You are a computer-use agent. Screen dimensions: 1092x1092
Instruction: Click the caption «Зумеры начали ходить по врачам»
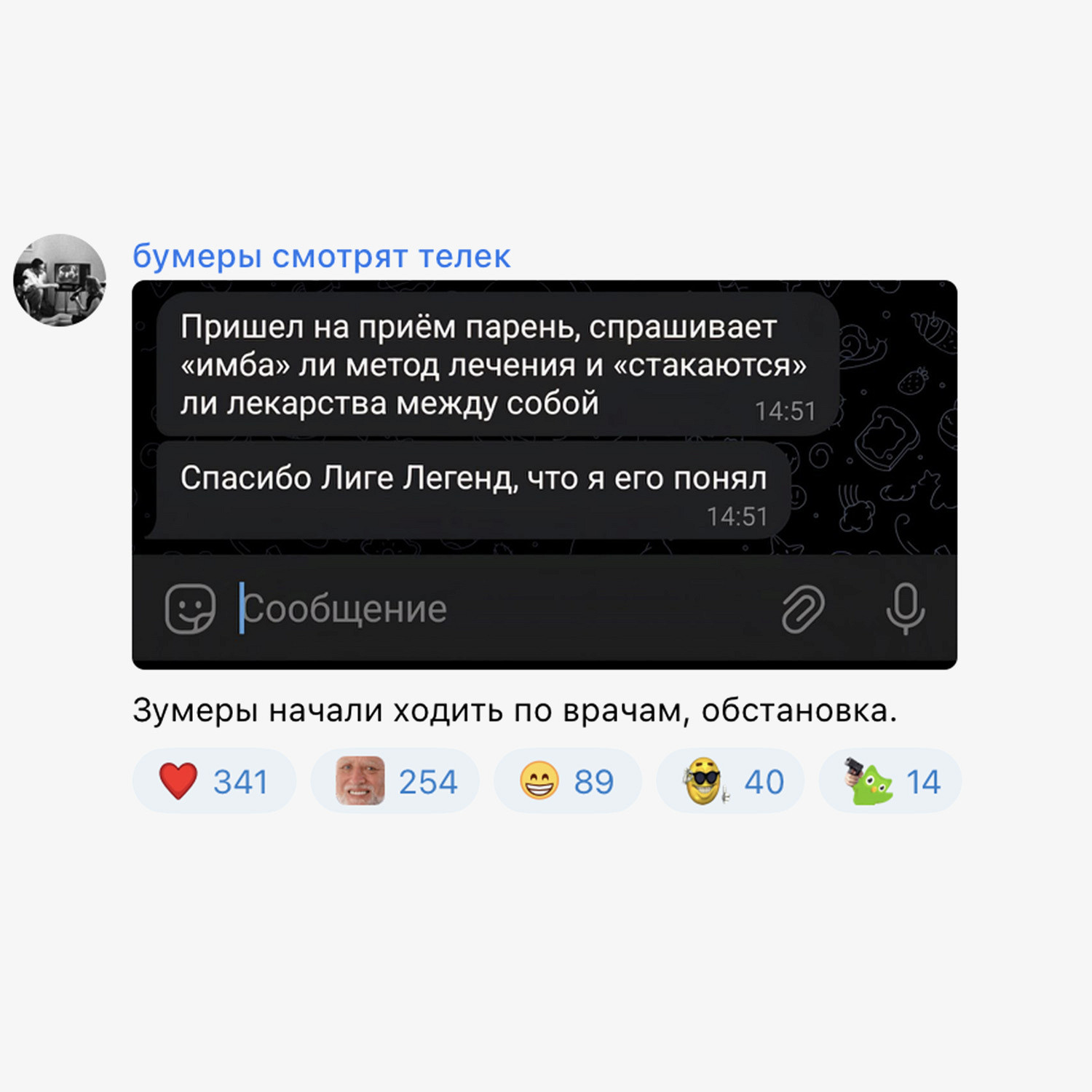[x=515, y=711]
